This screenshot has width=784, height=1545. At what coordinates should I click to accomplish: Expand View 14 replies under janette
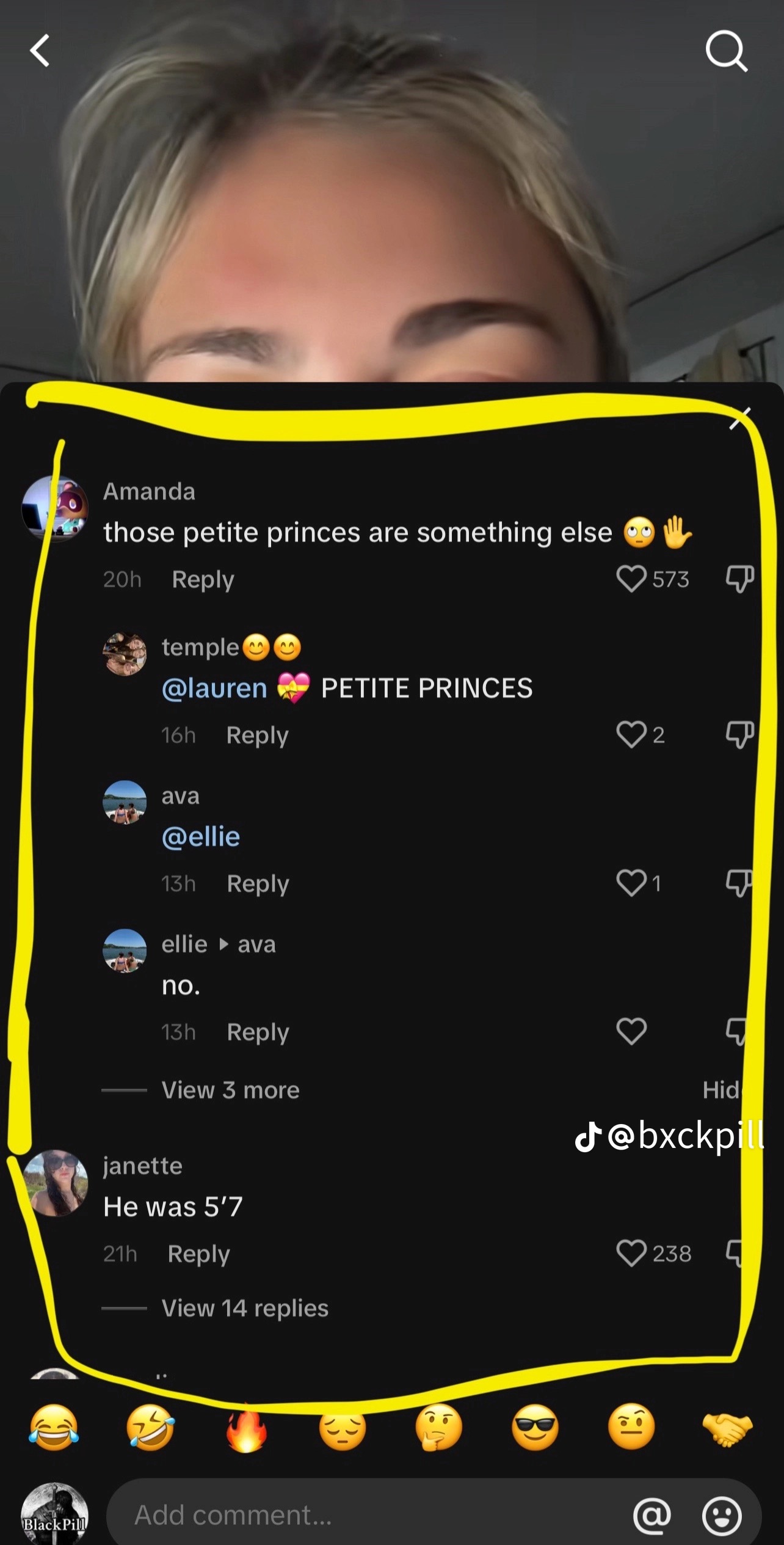[245, 1308]
